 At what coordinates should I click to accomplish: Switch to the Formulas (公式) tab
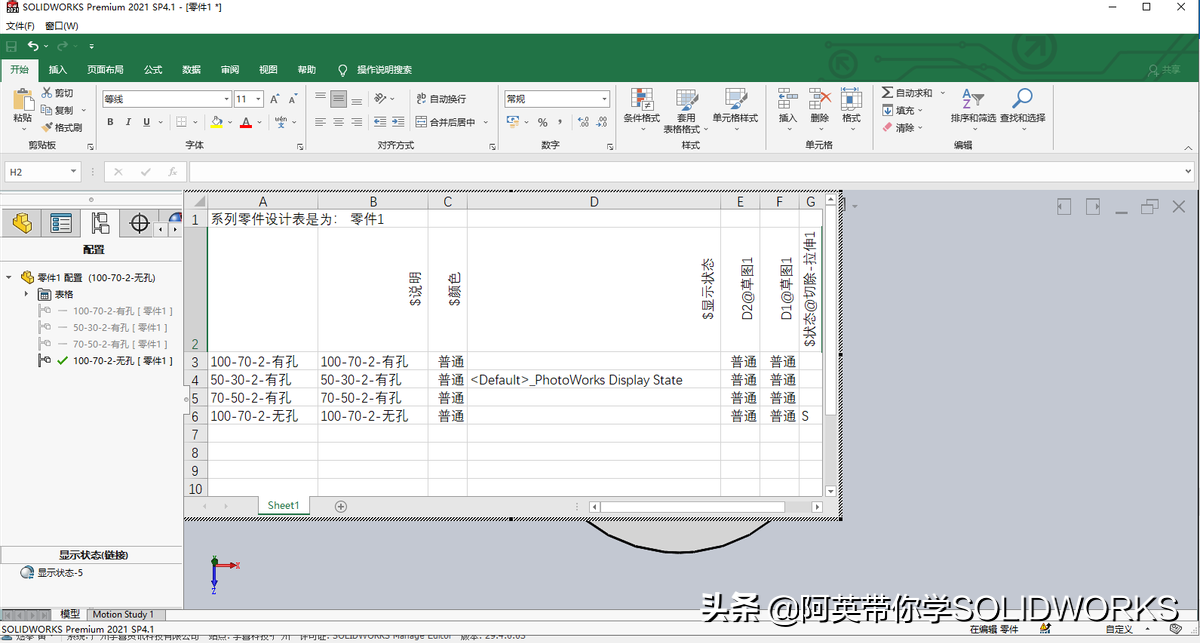(x=153, y=70)
